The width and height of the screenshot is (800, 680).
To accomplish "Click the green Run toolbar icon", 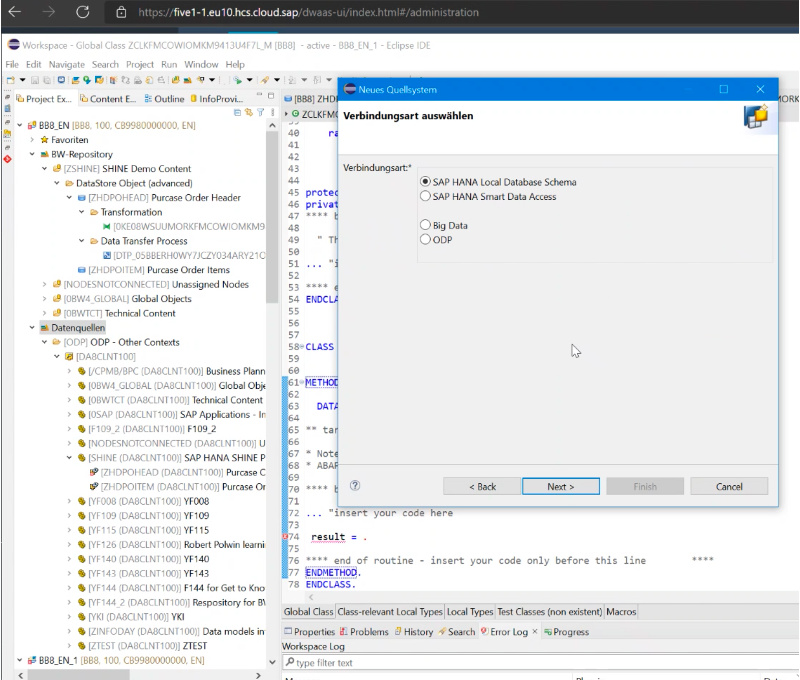I will click(238, 80).
